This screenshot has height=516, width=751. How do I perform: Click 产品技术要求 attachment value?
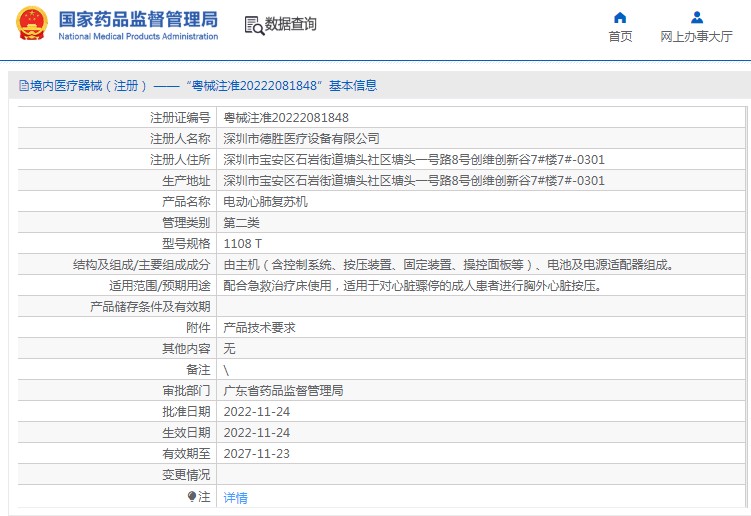(260, 328)
